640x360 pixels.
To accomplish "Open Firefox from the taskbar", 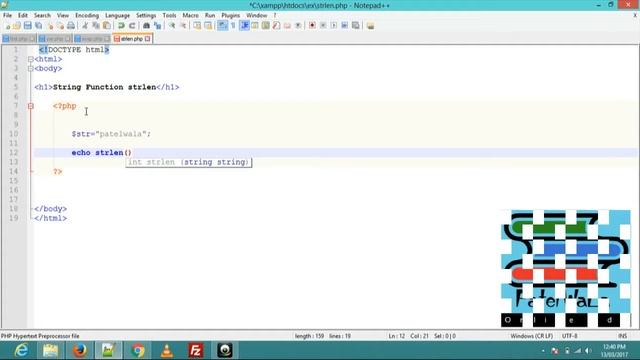I will click(80, 351).
